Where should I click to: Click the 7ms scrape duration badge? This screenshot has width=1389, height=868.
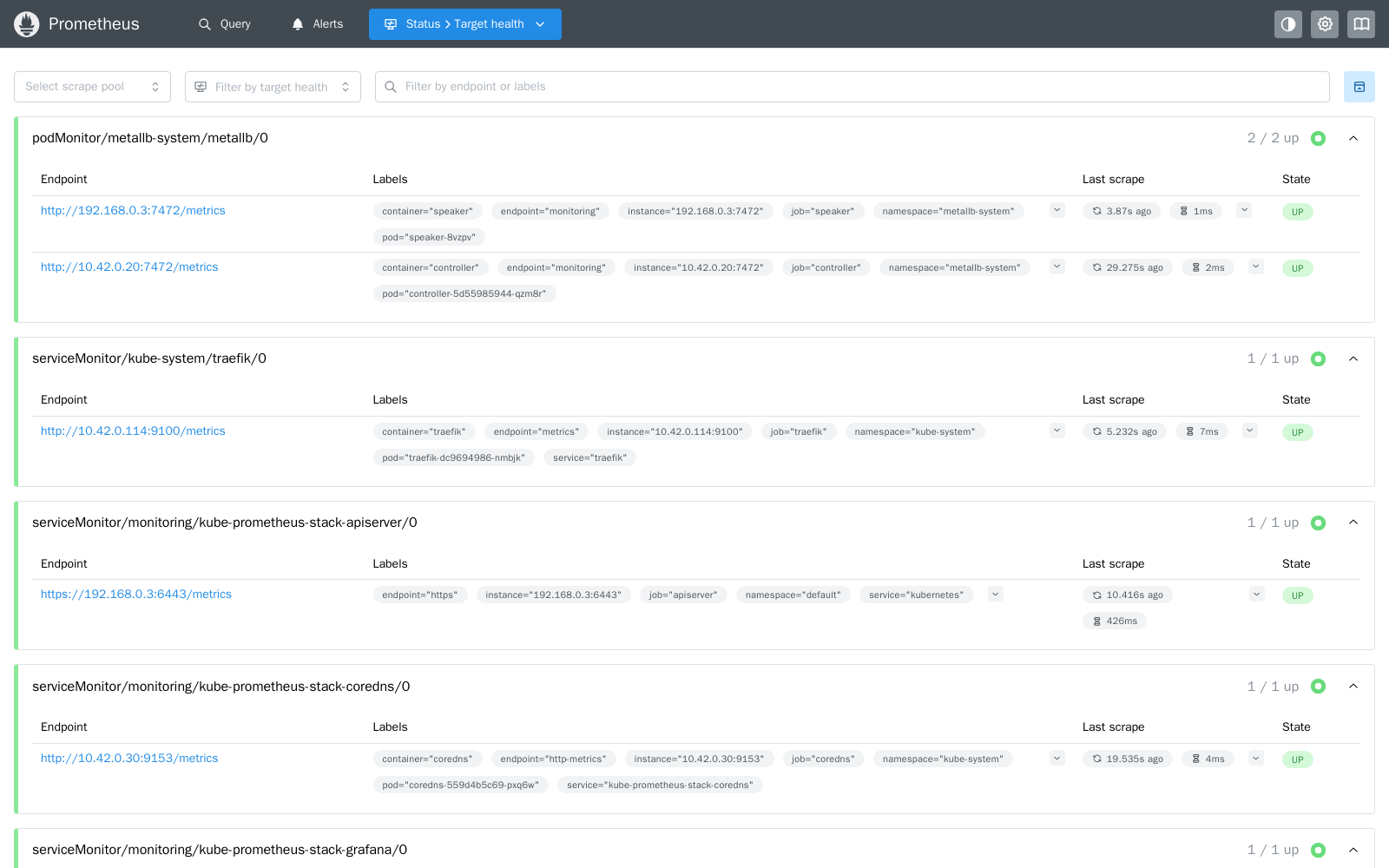click(1202, 432)
